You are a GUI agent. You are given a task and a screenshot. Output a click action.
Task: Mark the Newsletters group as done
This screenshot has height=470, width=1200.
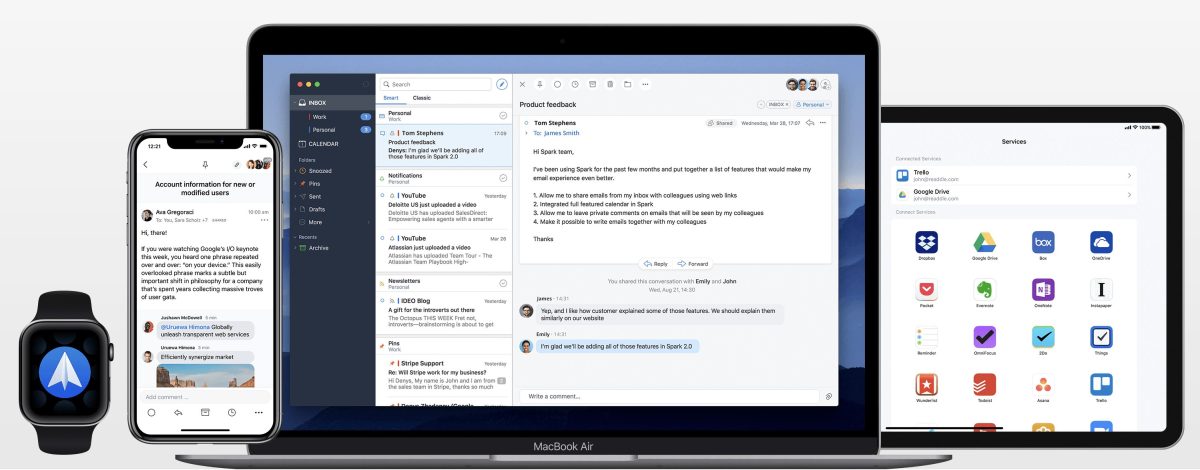503,283
